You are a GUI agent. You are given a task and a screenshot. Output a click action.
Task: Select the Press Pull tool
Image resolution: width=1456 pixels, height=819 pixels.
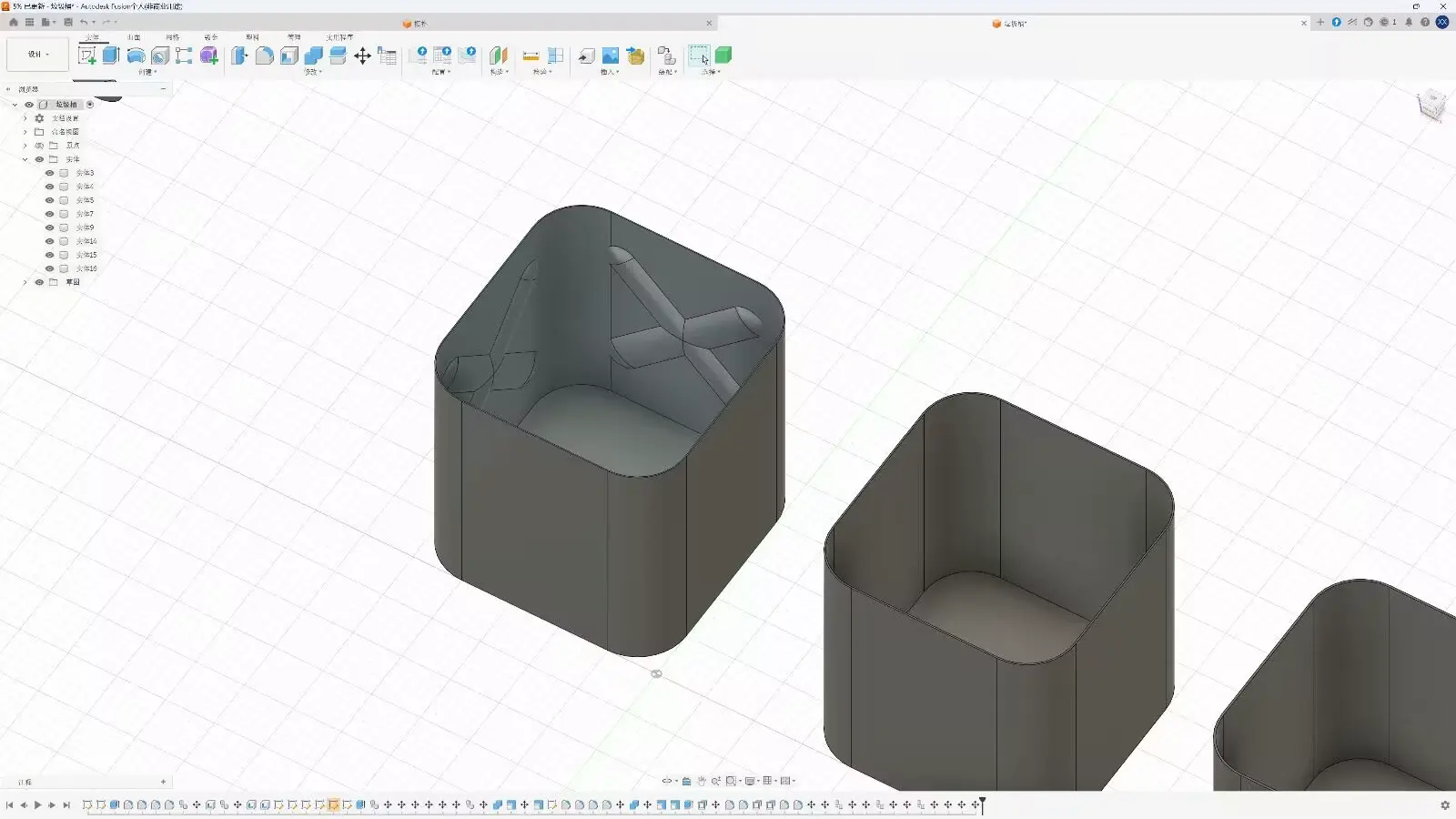[239, 56]
